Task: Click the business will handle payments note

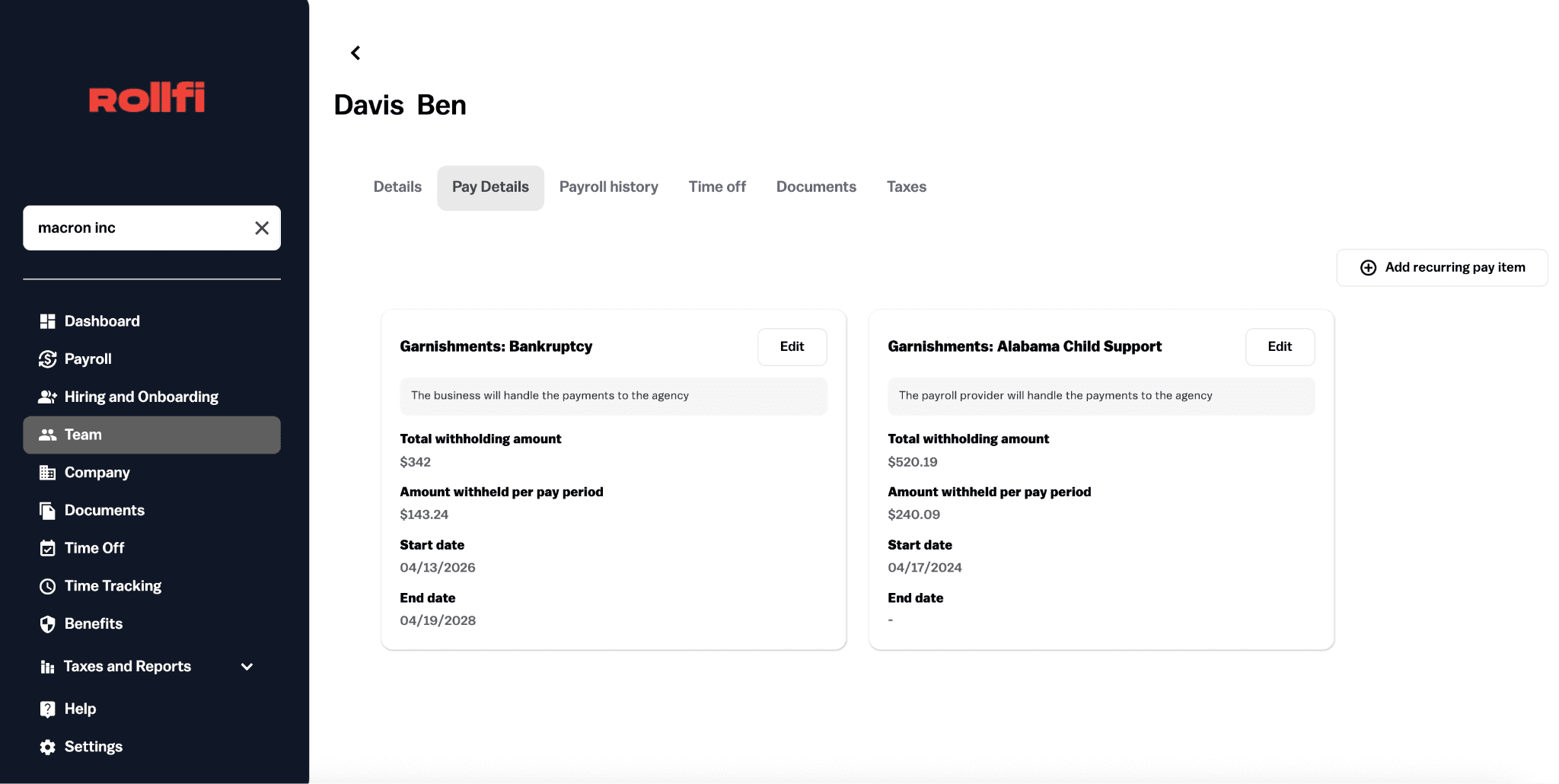Action: coord(613,396)
